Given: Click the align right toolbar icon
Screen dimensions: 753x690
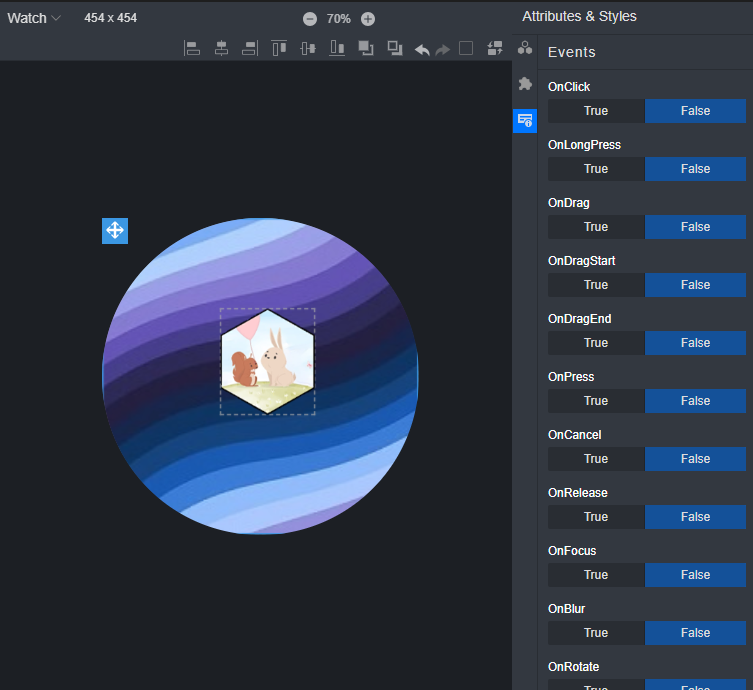Looking at the screenshot, I should click(x=250, y=48).
